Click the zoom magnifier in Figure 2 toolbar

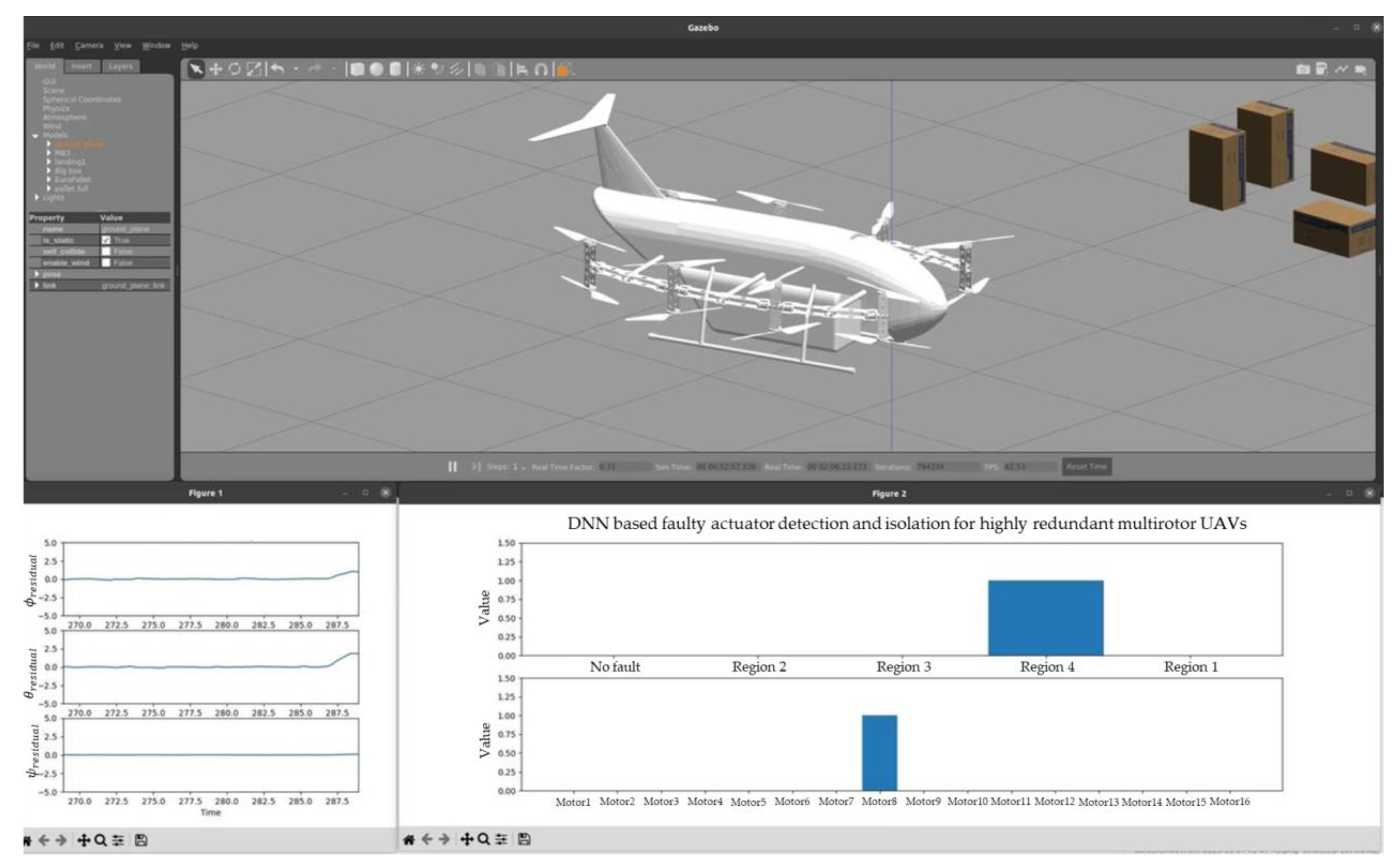tap(484, 839)
